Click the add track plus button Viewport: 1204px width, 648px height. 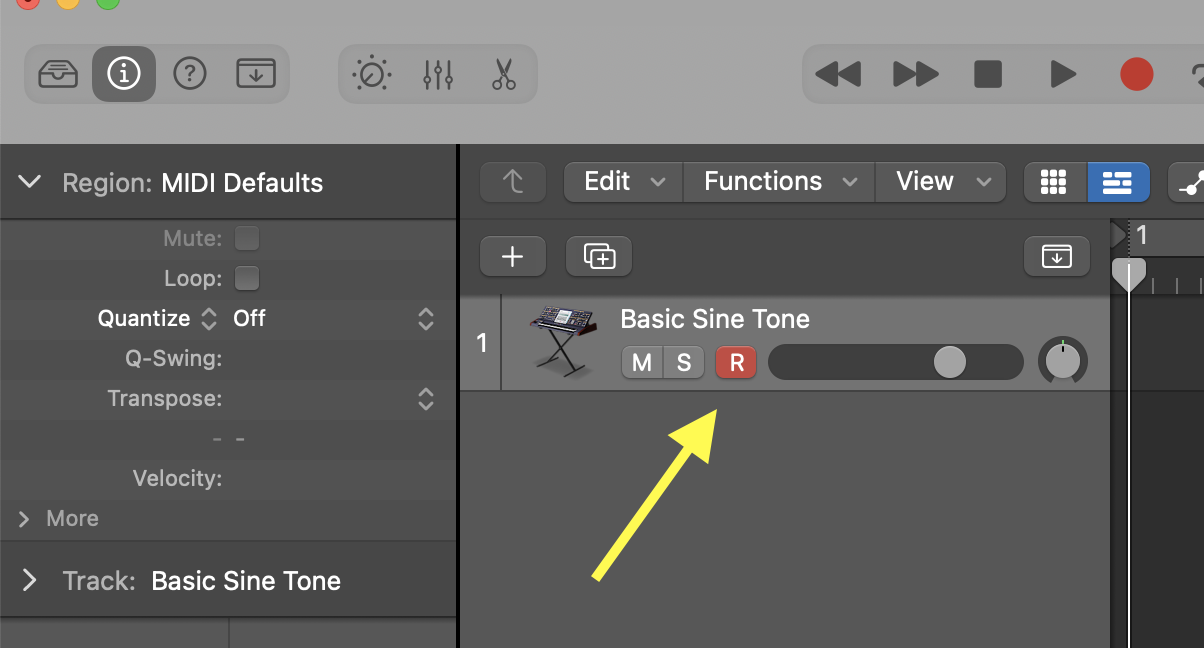point(513,257)
